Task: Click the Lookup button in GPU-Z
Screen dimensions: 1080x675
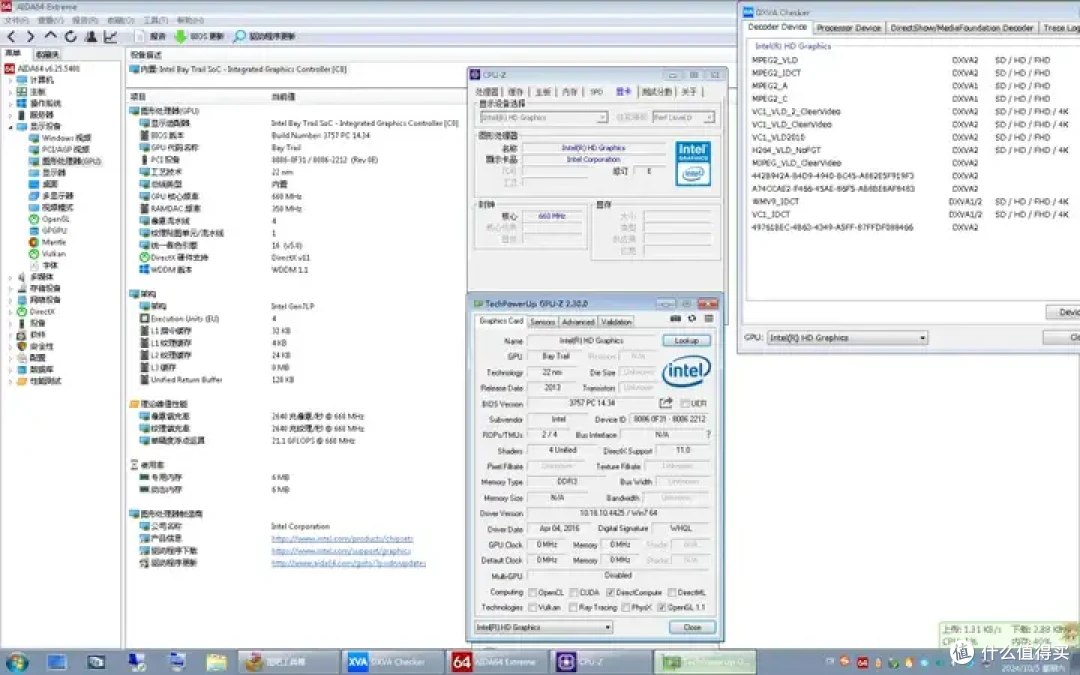Action: tap(685, 340)
